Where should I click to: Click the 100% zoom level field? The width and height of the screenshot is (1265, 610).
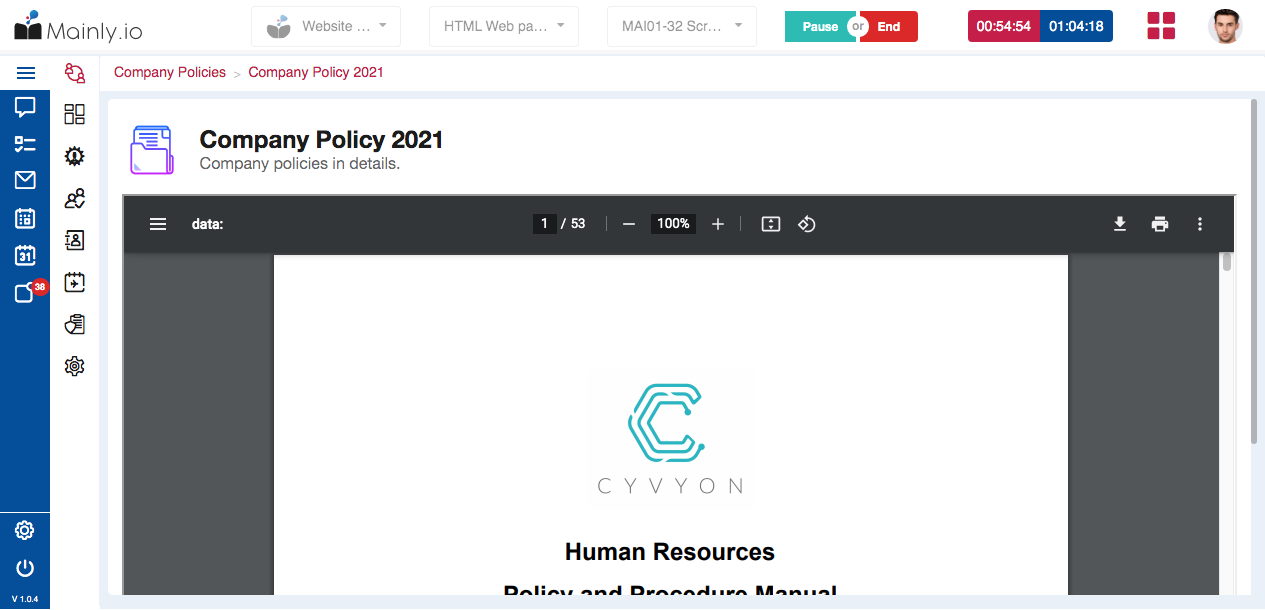pos(674,224)
